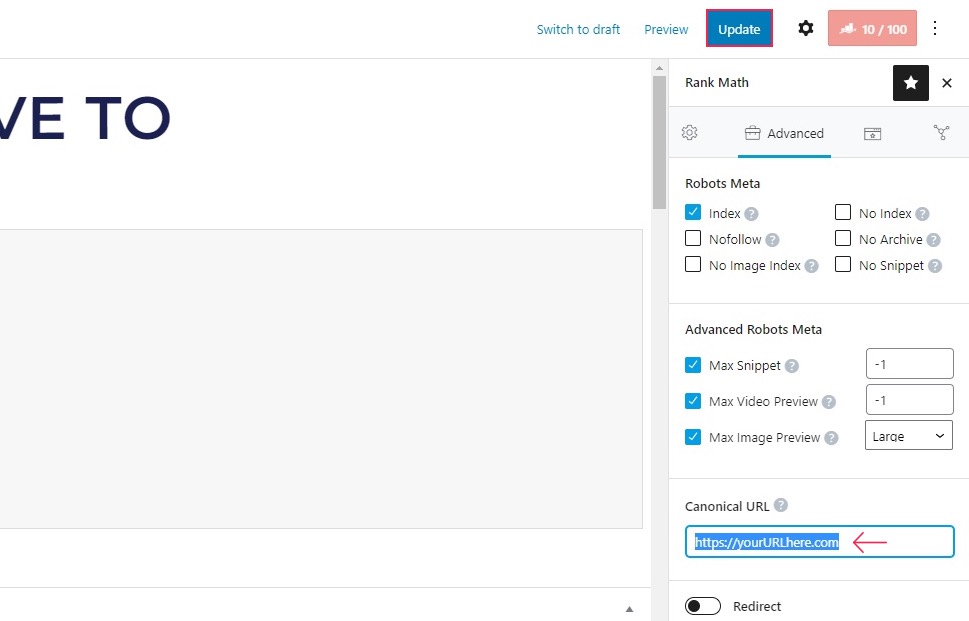Image resolution: width=969 pixels, height=621 pixels.
Task: Open the three-dot options menu
Action: (935, 28)
